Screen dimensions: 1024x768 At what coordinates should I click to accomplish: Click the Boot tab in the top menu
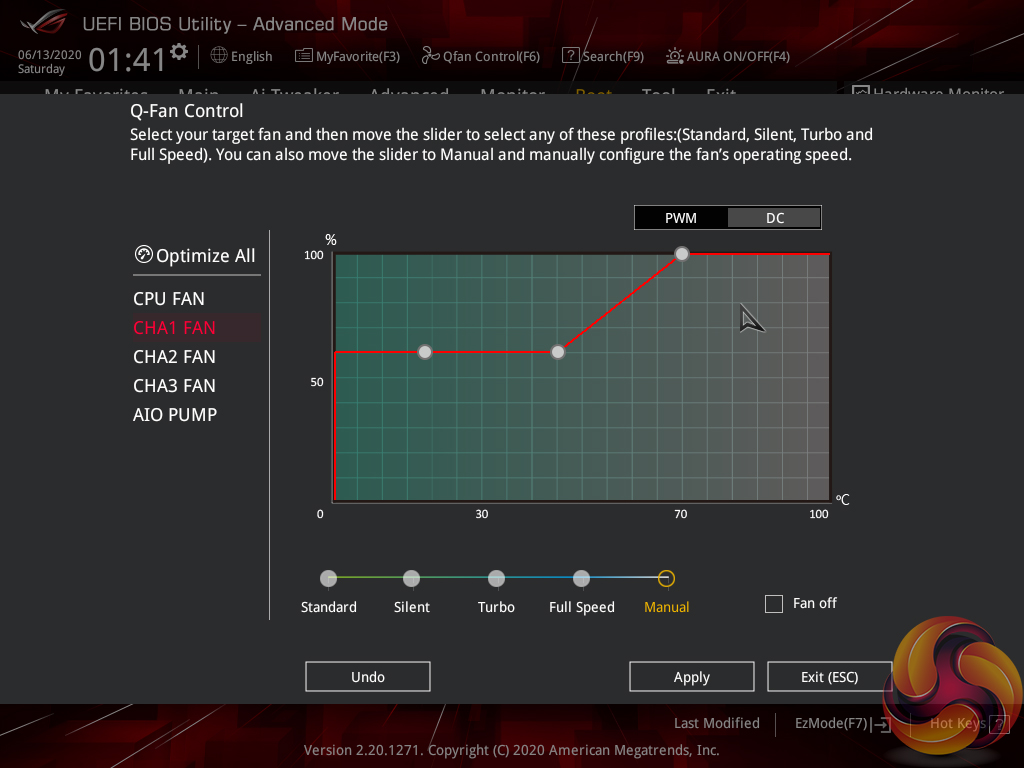(x=594, y=91)
